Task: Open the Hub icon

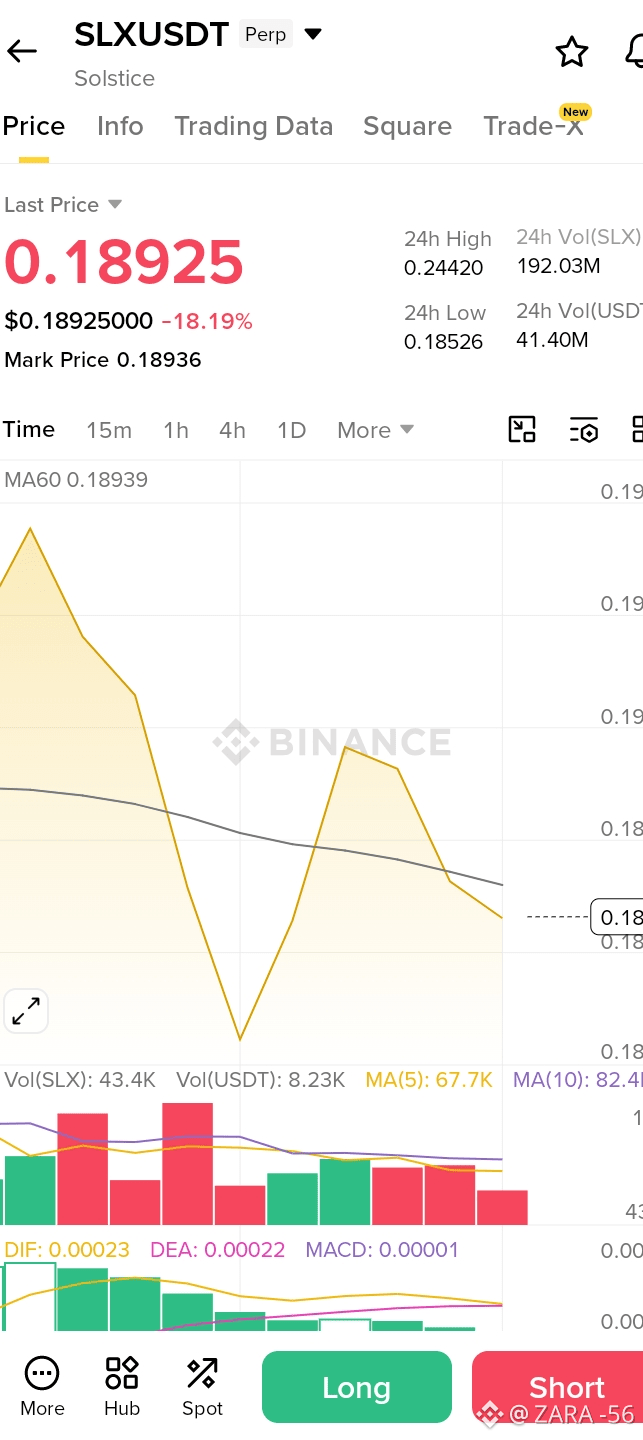Action: (x=122, y=1386)
